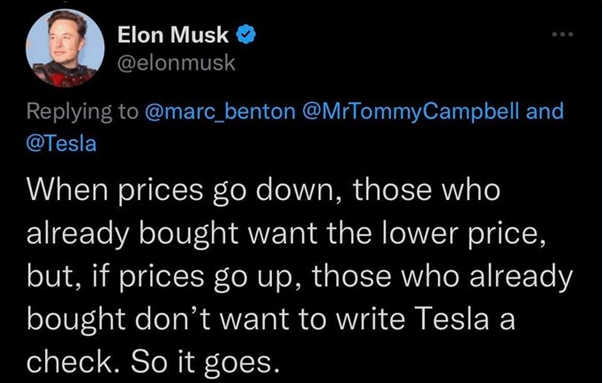Click the sentence "So it goes."
The width and height of the screenshot is (603, 383).
point(204,363)
